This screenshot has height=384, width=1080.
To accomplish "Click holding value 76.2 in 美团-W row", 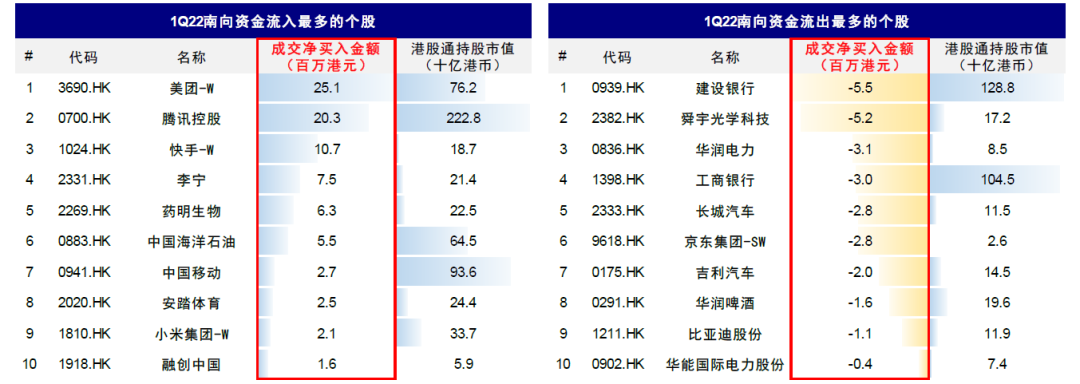I will pyautogui.click(x=463, y=88).
